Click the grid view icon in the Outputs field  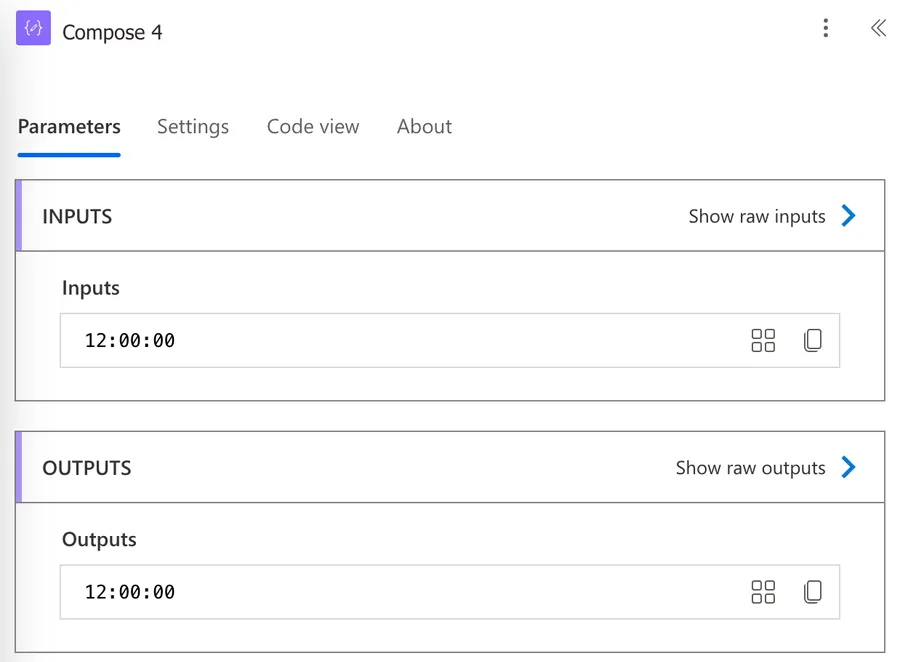click(x=763, y=592)
